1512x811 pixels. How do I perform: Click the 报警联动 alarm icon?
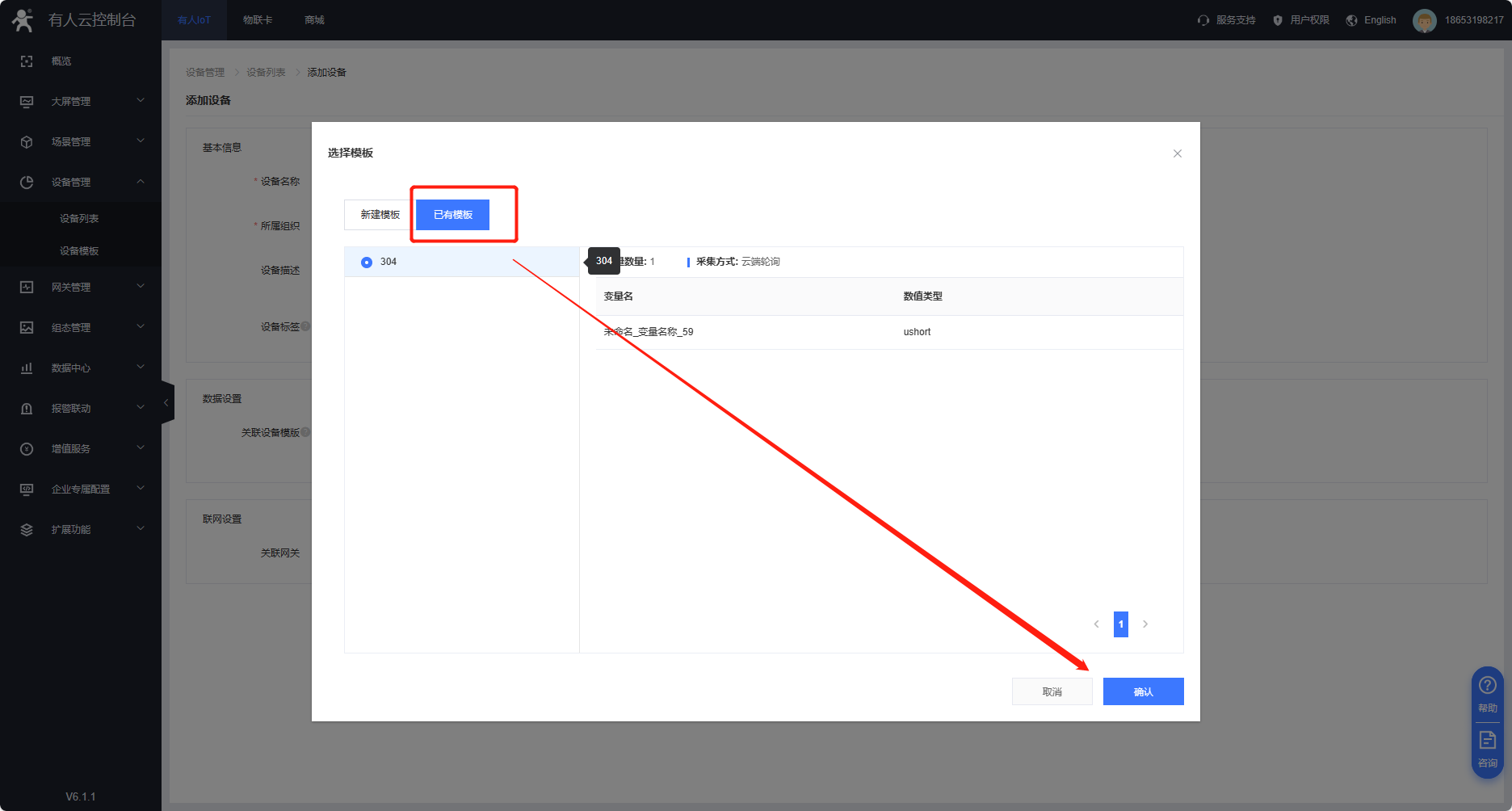click(x=27, y=409)
